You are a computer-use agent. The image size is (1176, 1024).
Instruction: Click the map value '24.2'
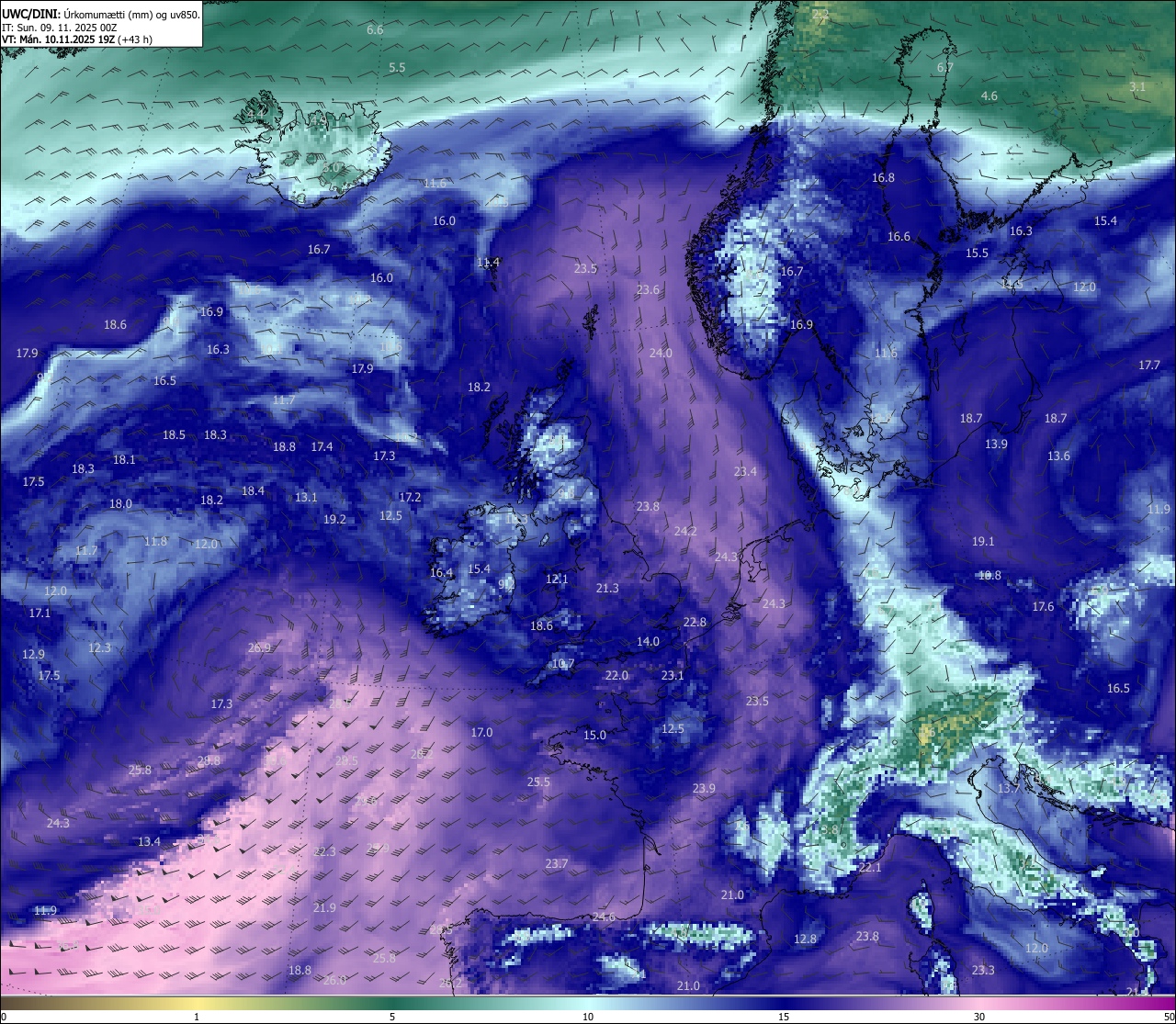pyautogui.click(x=684, y=532)
